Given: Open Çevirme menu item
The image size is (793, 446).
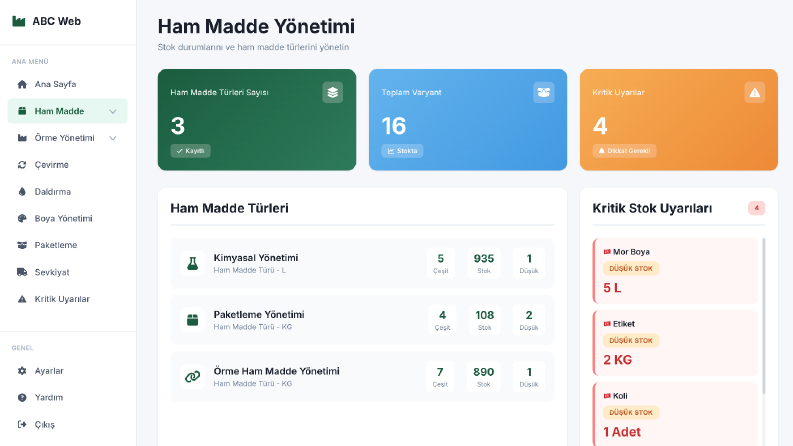Looking at the screenshot, I should (x=67, y=165).
